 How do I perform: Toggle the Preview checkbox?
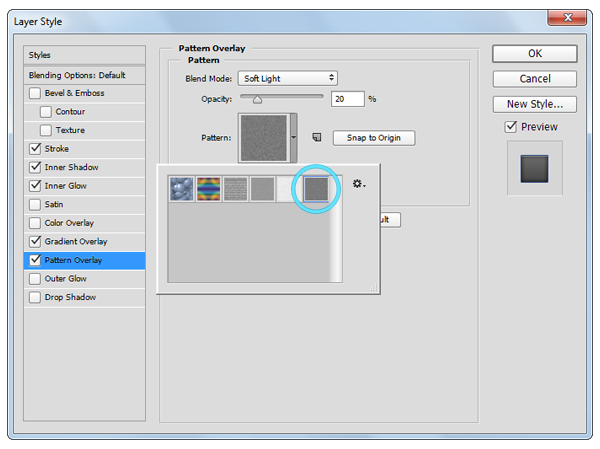point(511,127)
